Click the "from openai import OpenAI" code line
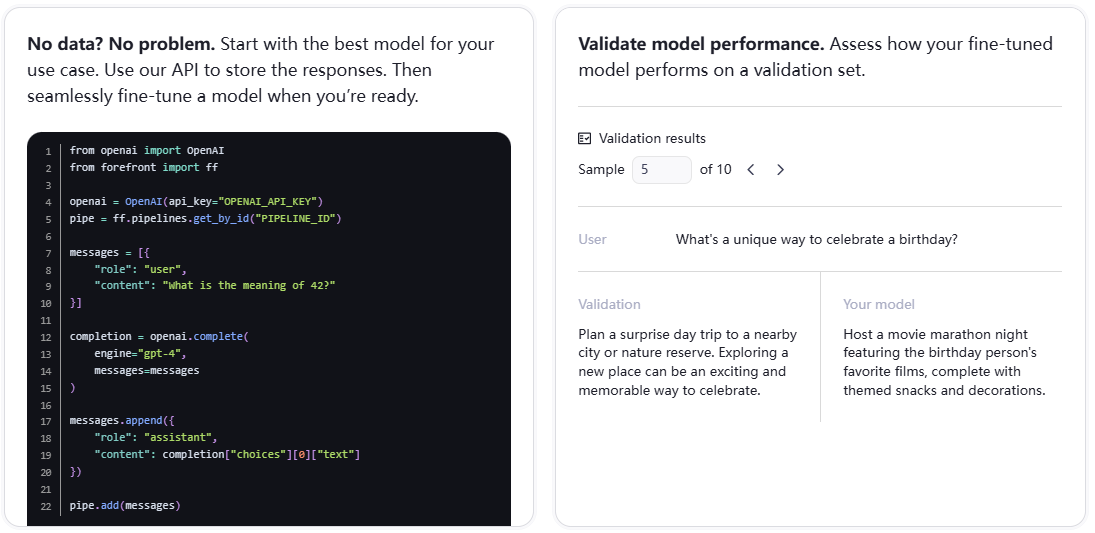The height and width of the screenshot is (533, 1095). 154,150
